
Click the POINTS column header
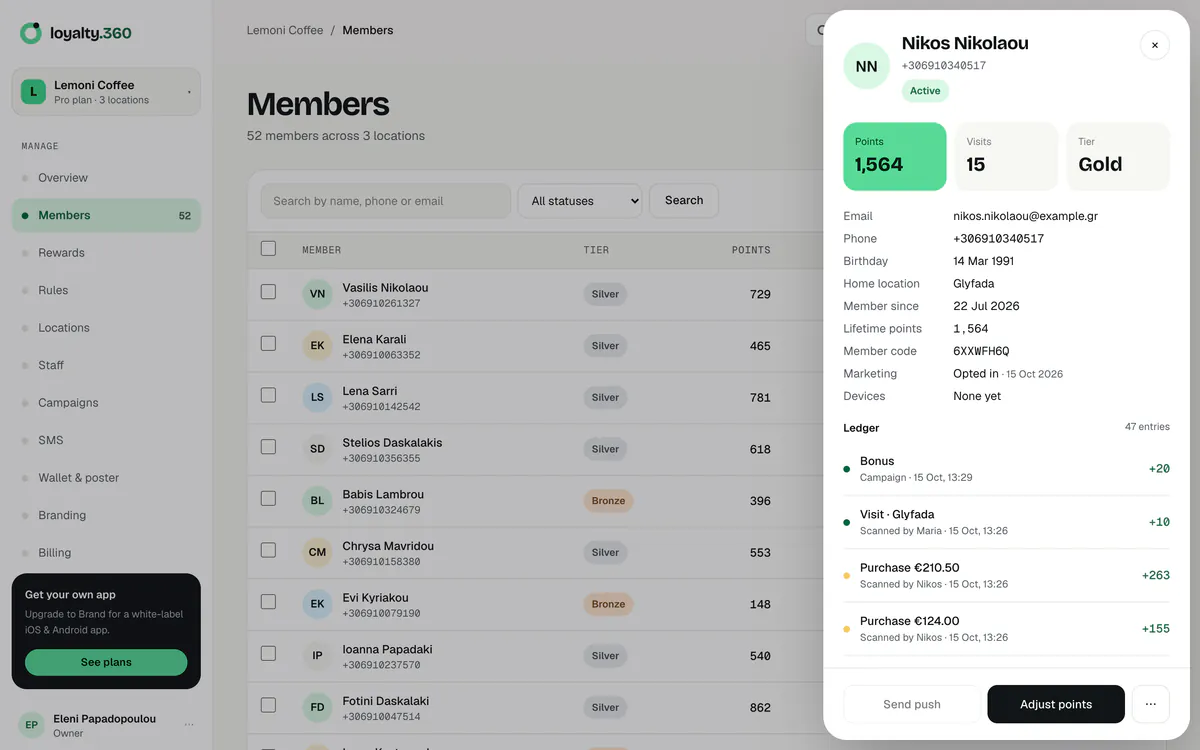click(751, 250)
